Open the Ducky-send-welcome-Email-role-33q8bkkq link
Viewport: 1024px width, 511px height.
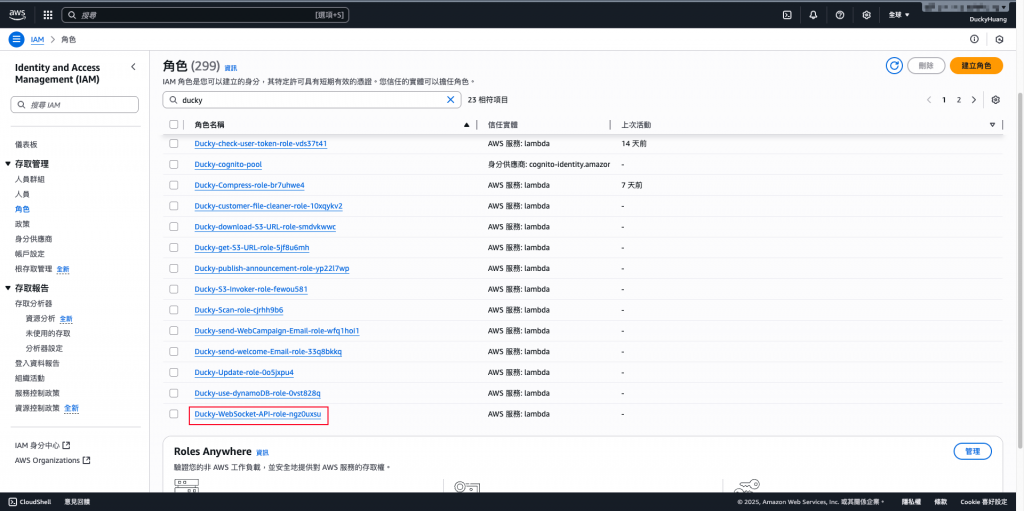click(x=268, y=352)
